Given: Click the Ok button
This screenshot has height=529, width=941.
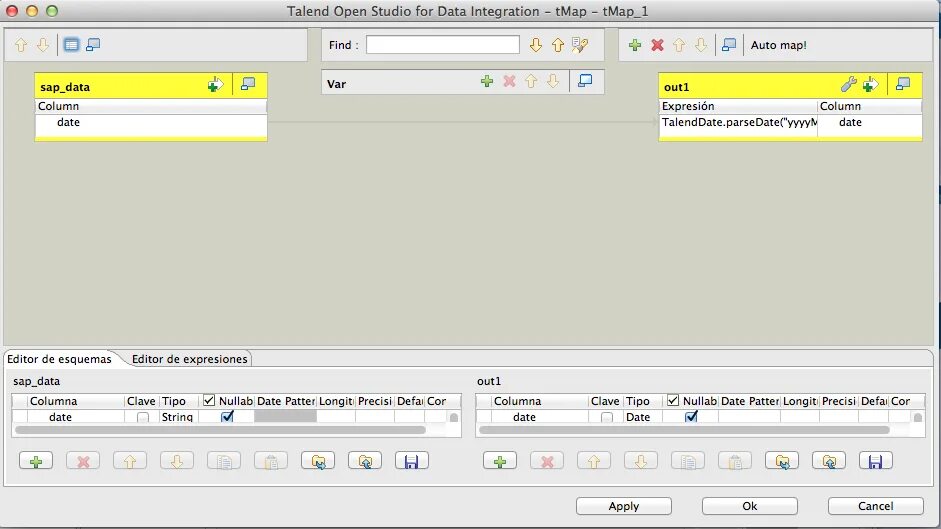Looking at the screenshot, I should [x=750, y=506].
